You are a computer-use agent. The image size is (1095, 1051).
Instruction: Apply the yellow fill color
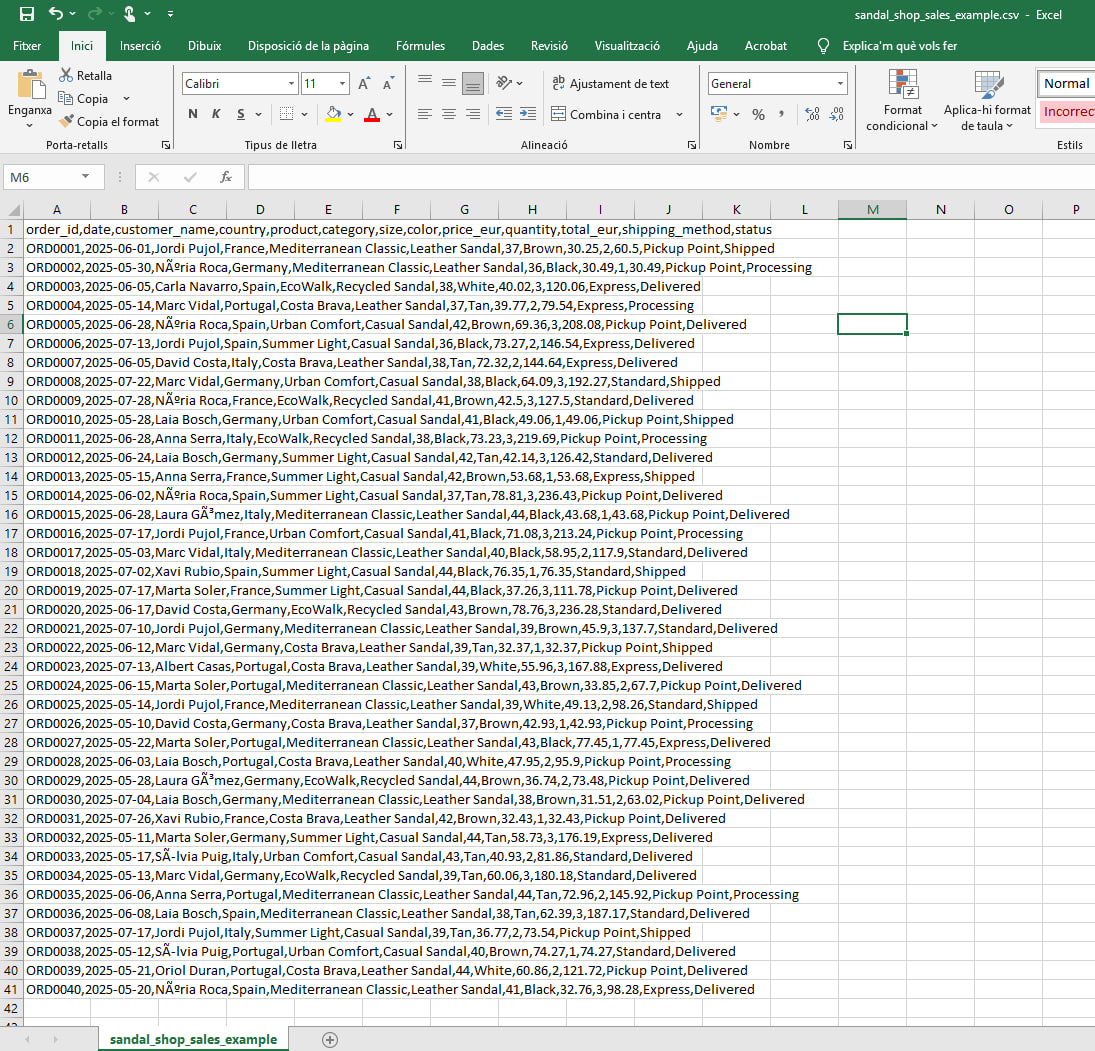point(333,114)
